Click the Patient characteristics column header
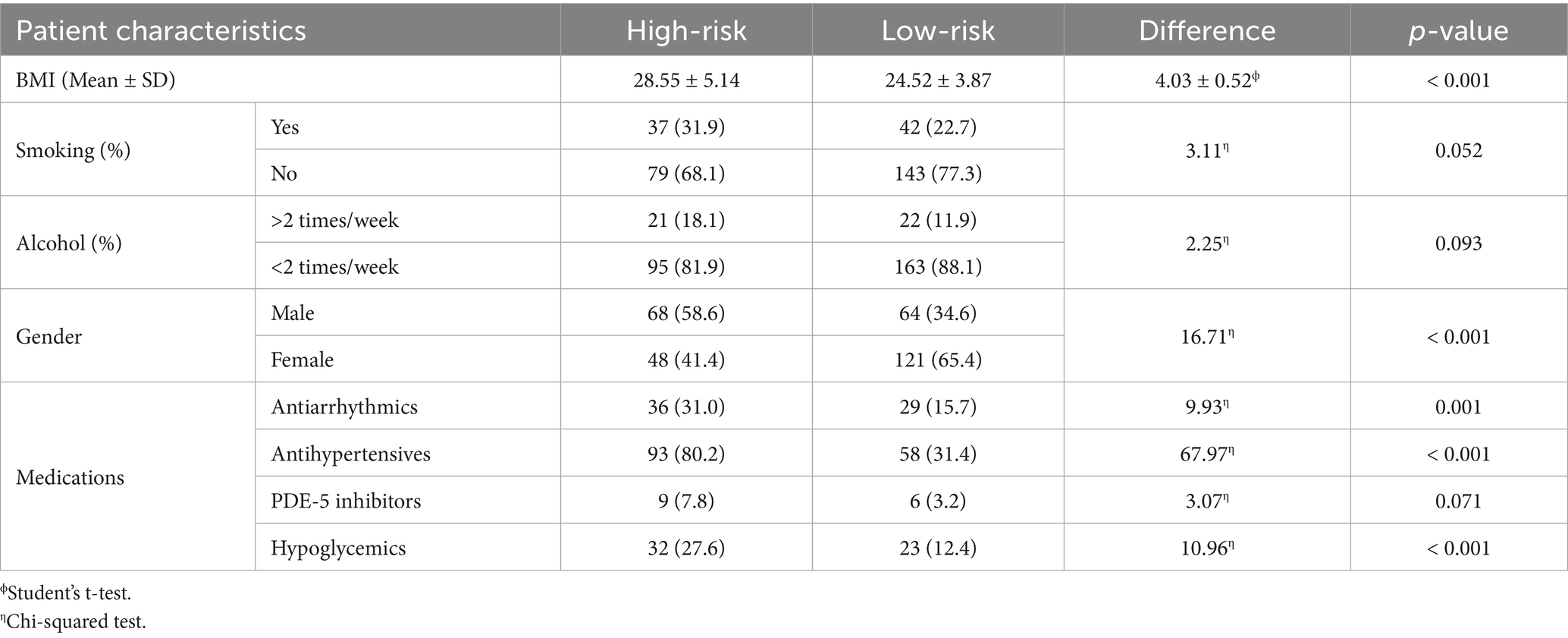The image size is (1568, 638). (x=161, y=30)
